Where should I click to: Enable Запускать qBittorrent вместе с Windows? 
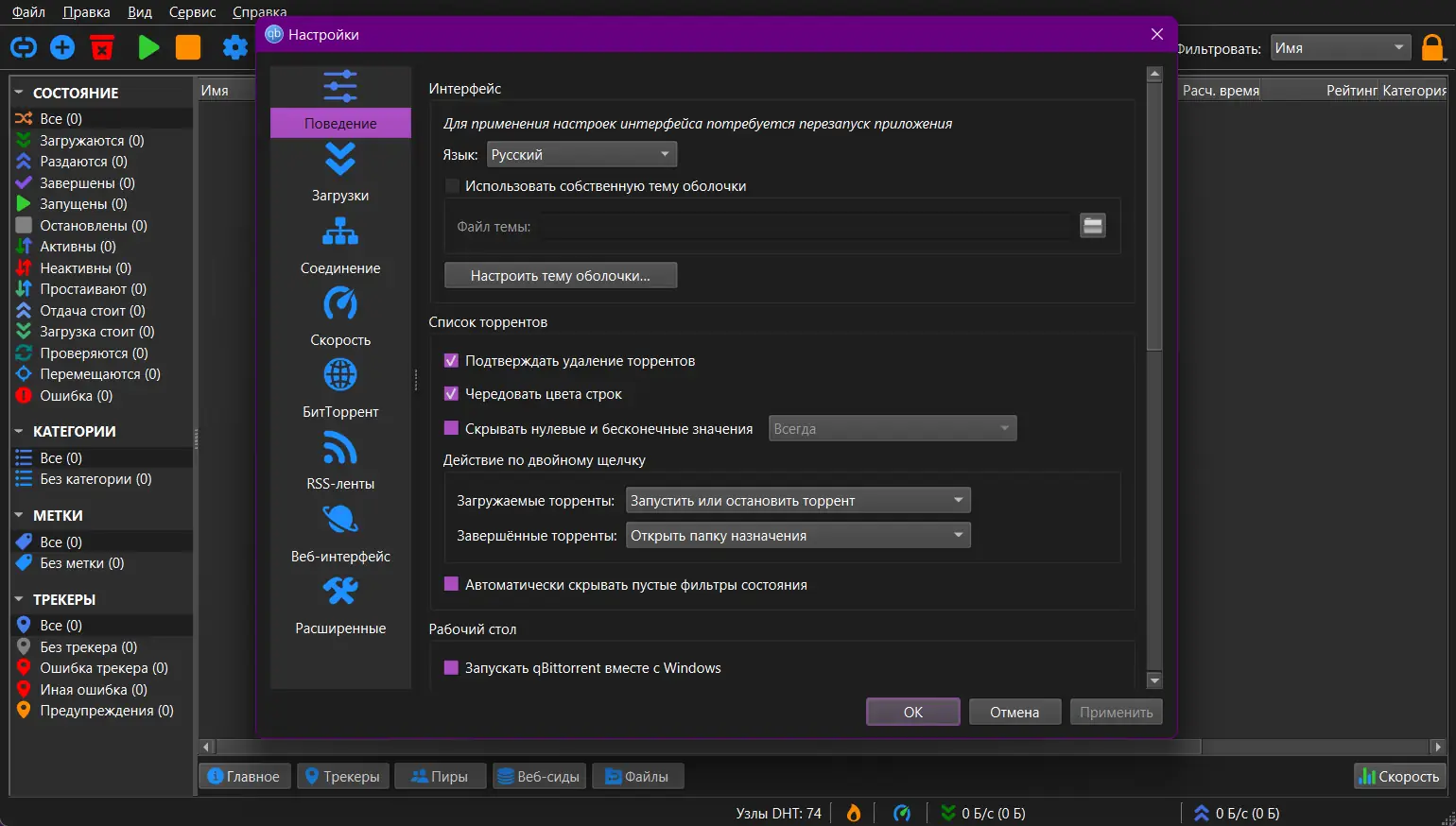(451, 668)
